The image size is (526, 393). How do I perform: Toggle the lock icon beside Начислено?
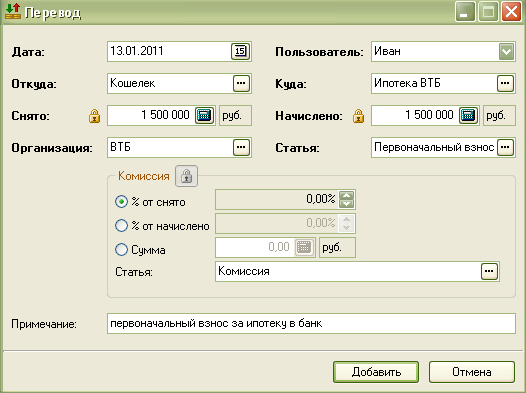(x=359, y=116)
